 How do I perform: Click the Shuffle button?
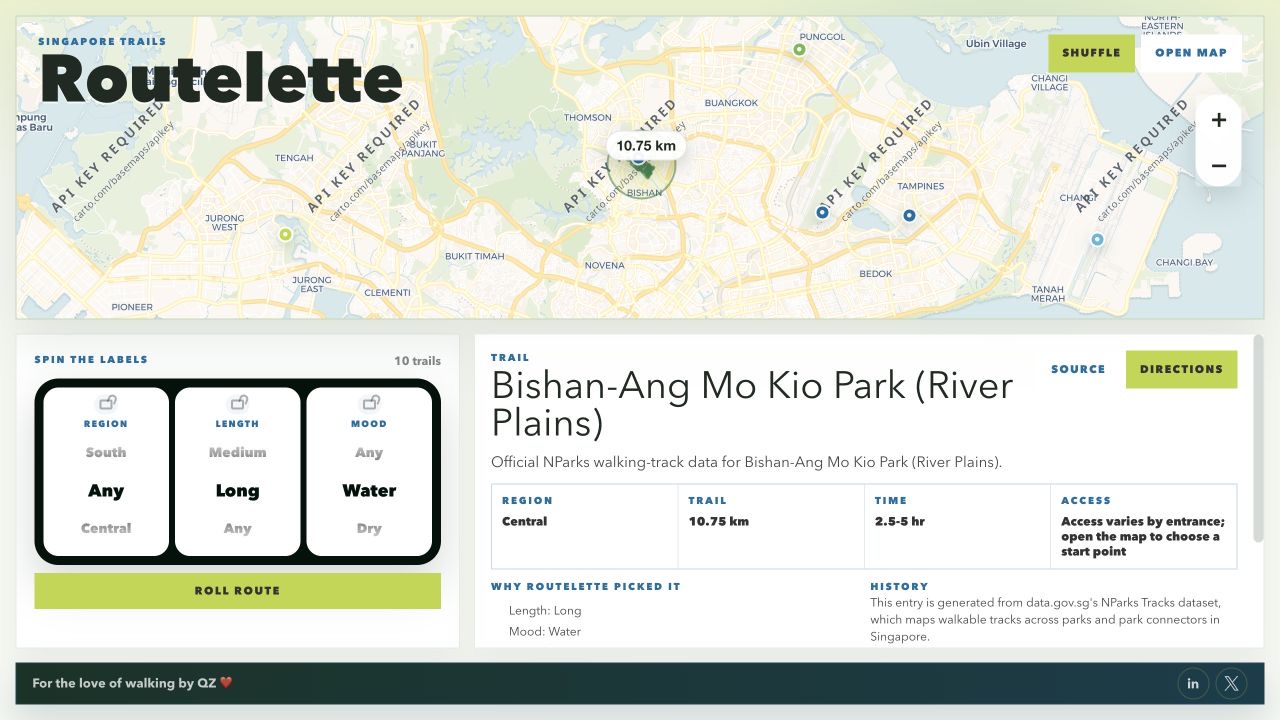click(1091, 53)
